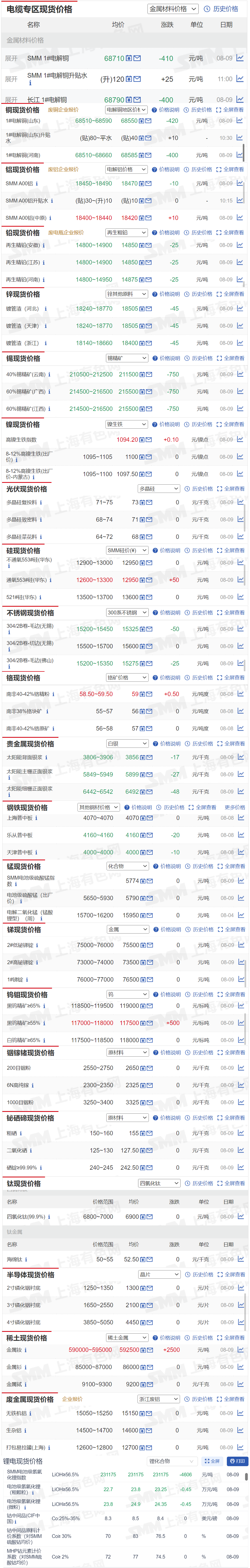250x1568 pixels.
Task: Open chart icon for 黑钨精矿≥55% row
Action: point(241,1023)
